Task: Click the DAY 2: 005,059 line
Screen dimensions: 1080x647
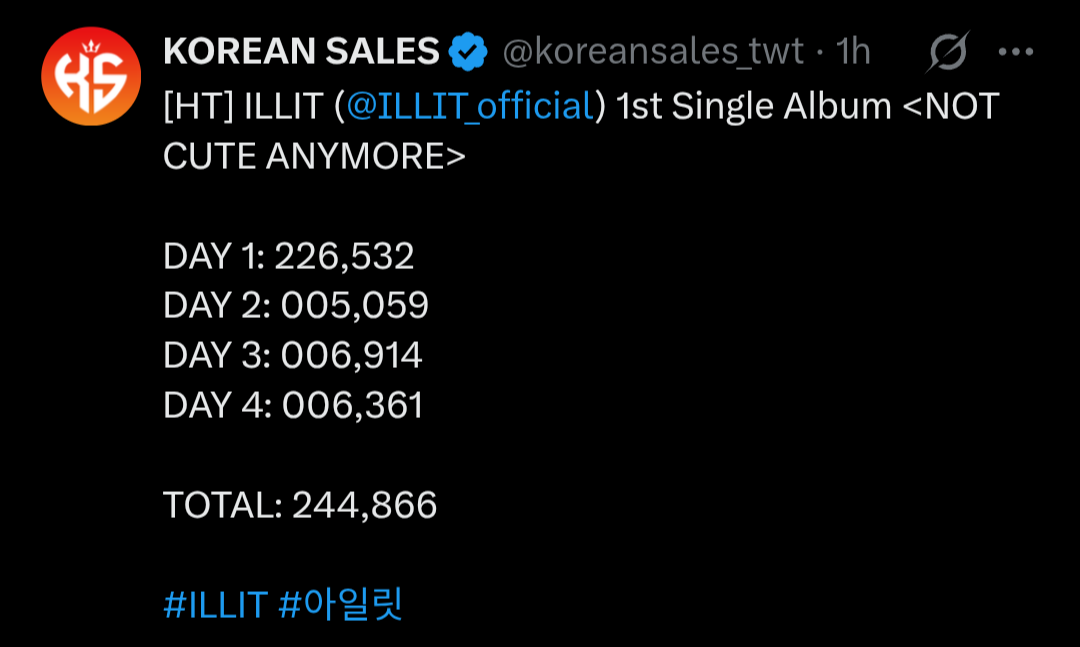Action: (x=295, y=306)
